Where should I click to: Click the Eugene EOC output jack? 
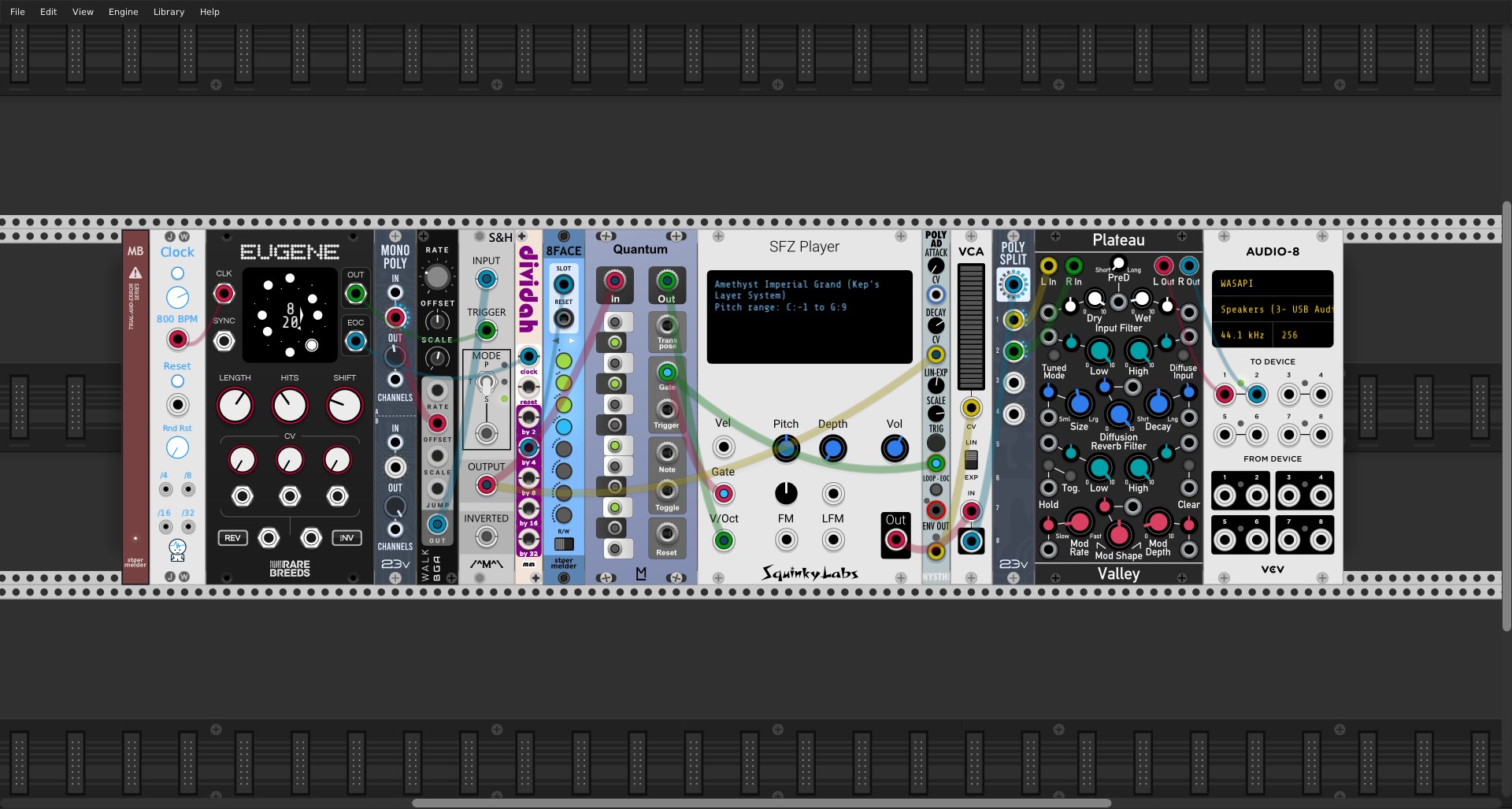(356, 341)
